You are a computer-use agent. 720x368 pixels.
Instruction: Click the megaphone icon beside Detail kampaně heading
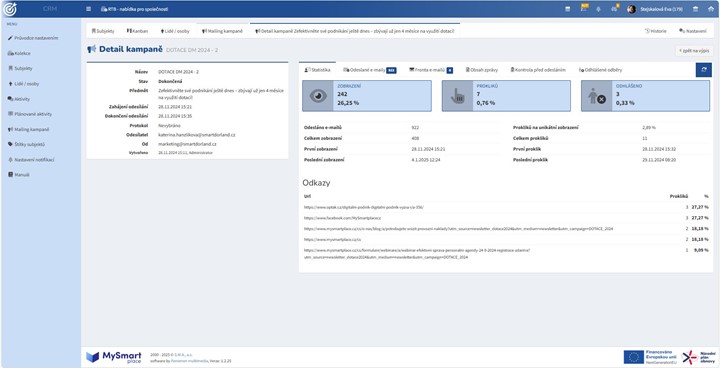(x=91, y=49)
